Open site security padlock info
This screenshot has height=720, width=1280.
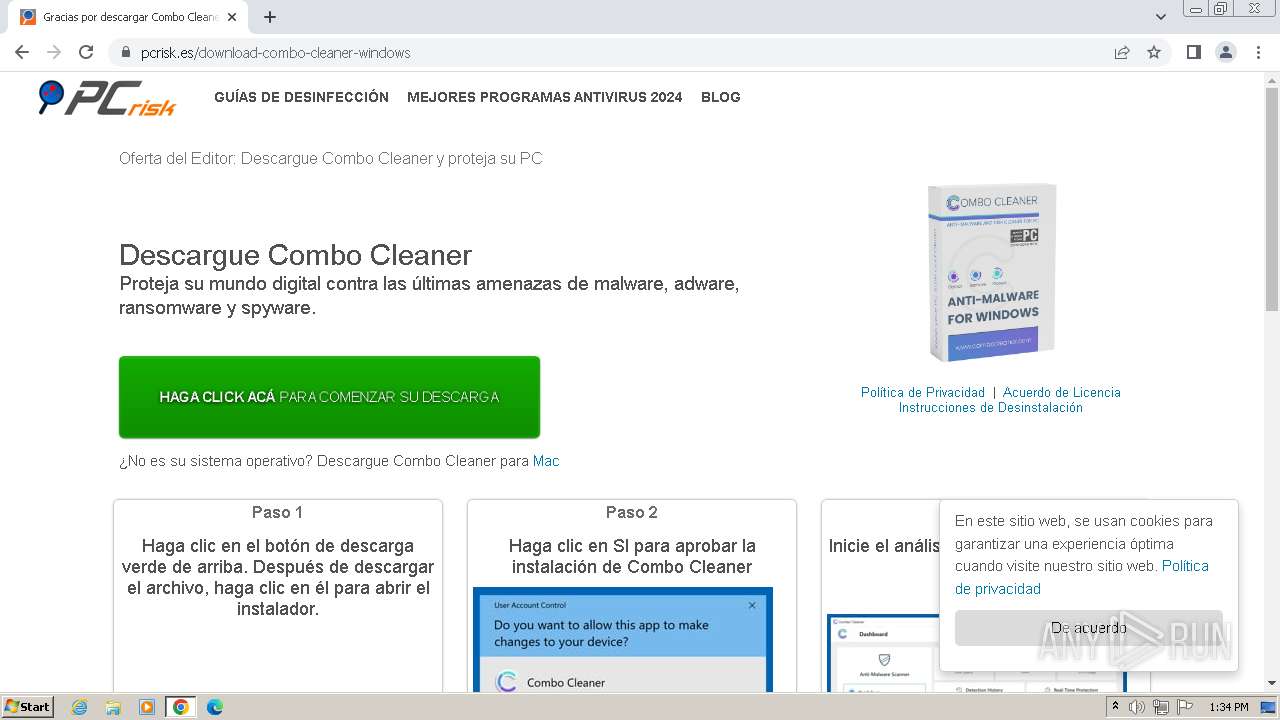click(x=125, y=52)
